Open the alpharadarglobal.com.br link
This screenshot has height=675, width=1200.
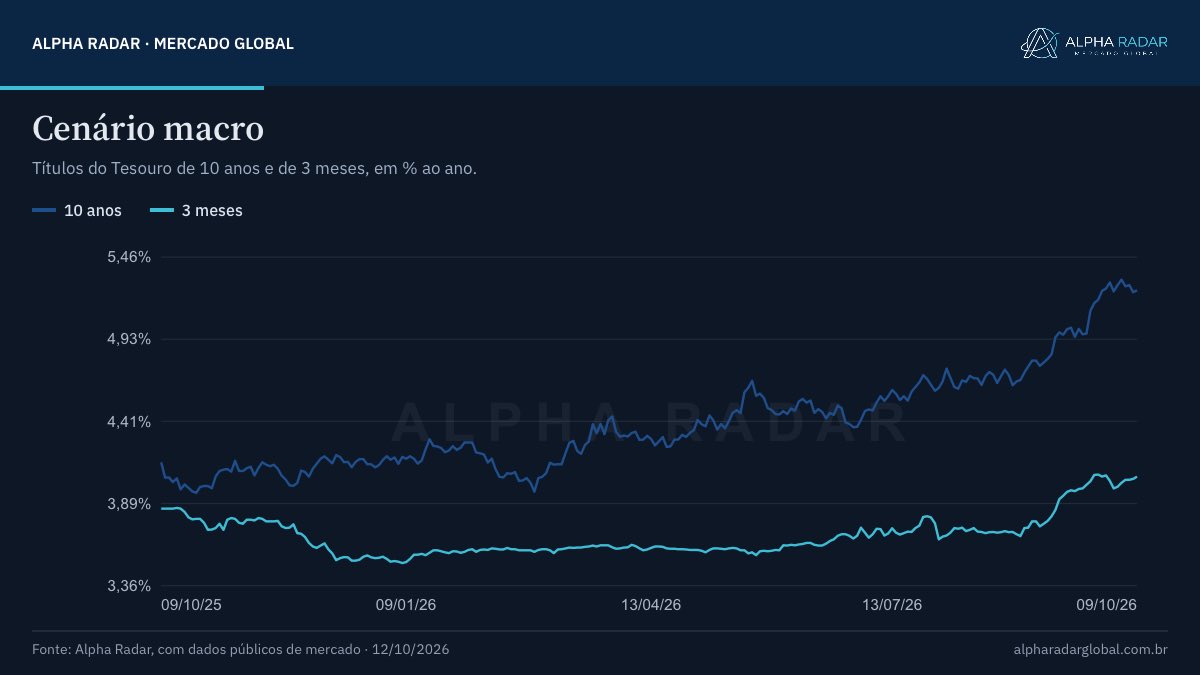pos(1090,650)
